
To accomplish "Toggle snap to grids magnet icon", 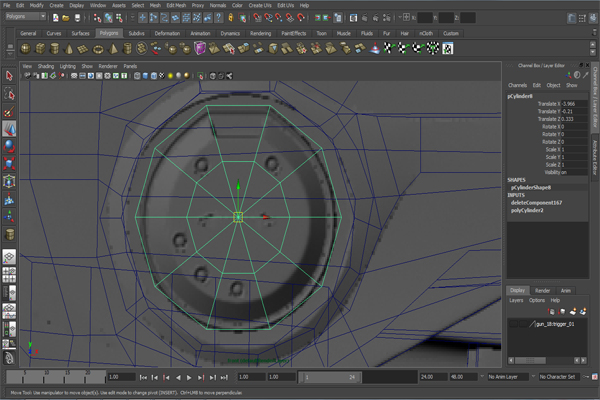I will tap(258, 18).
